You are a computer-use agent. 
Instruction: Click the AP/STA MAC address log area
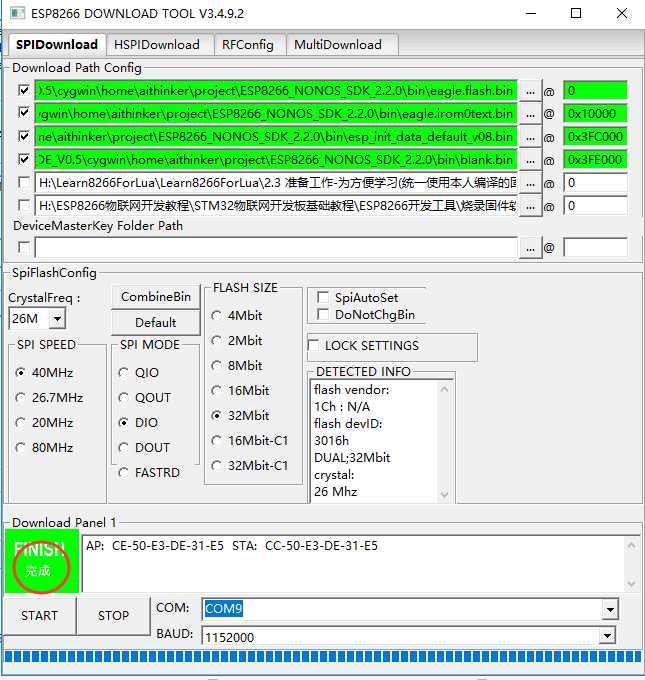point(352,563)
